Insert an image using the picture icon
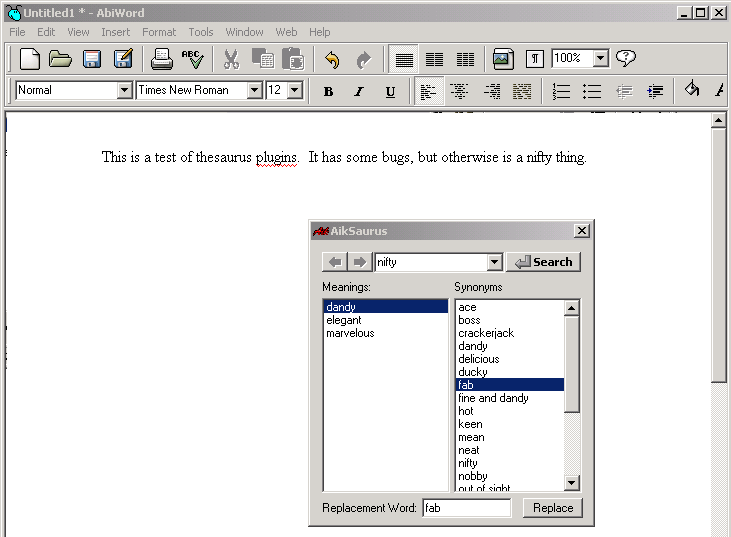This screenshot has width=731, height=537. 502,59
